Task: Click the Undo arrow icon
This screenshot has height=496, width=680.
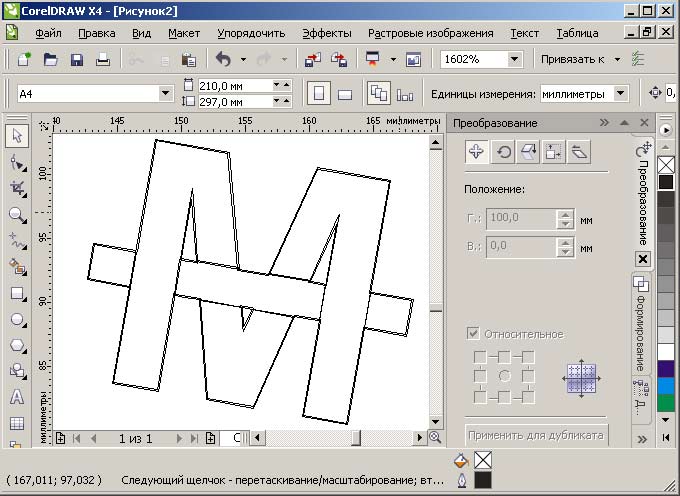Action: click(x=224, y=60)
